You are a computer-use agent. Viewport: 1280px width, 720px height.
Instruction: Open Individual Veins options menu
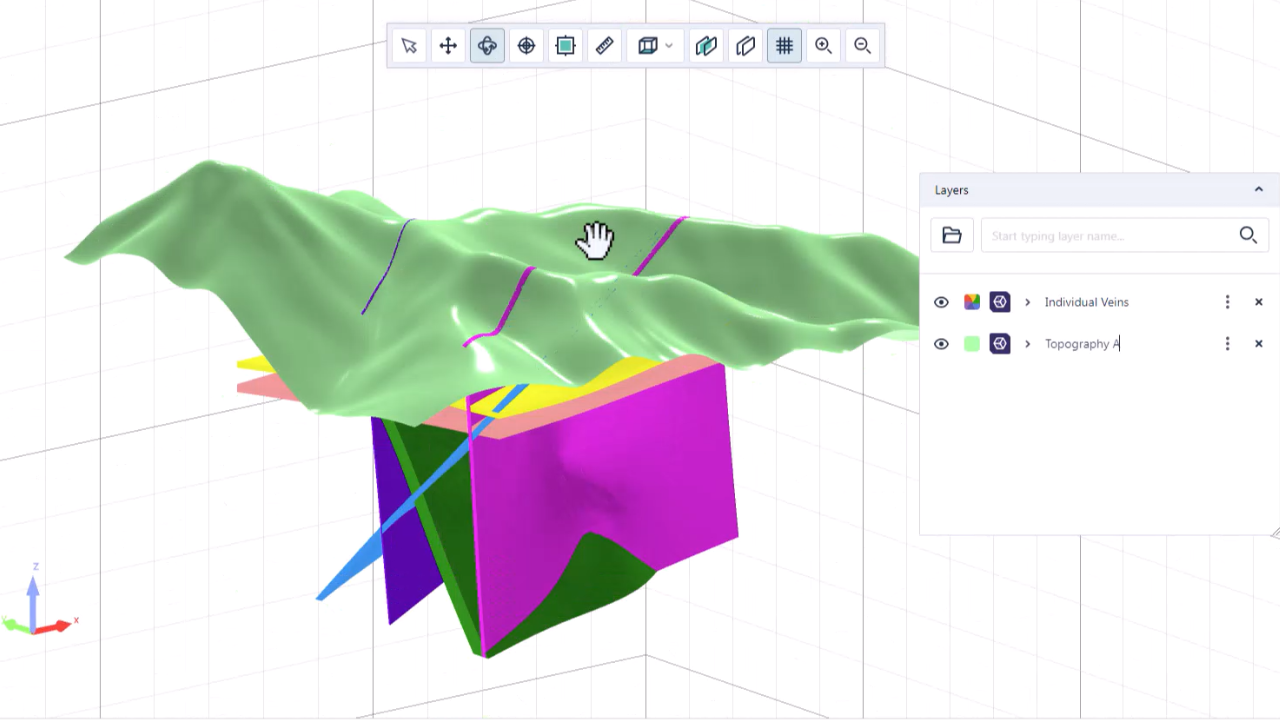point(1227,302)
